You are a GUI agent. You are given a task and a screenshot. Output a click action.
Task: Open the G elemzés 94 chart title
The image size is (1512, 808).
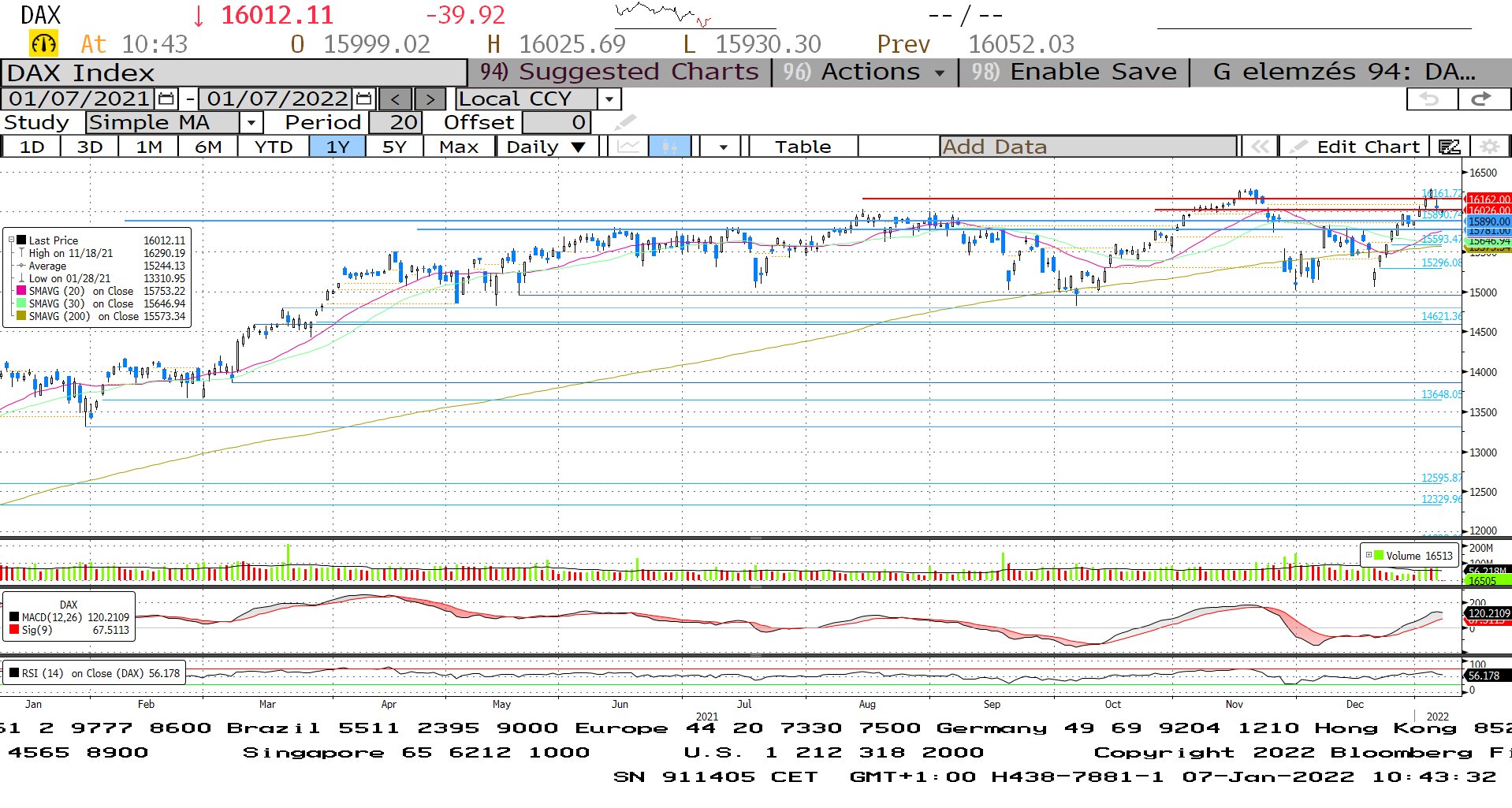[x=1344, y=72]
